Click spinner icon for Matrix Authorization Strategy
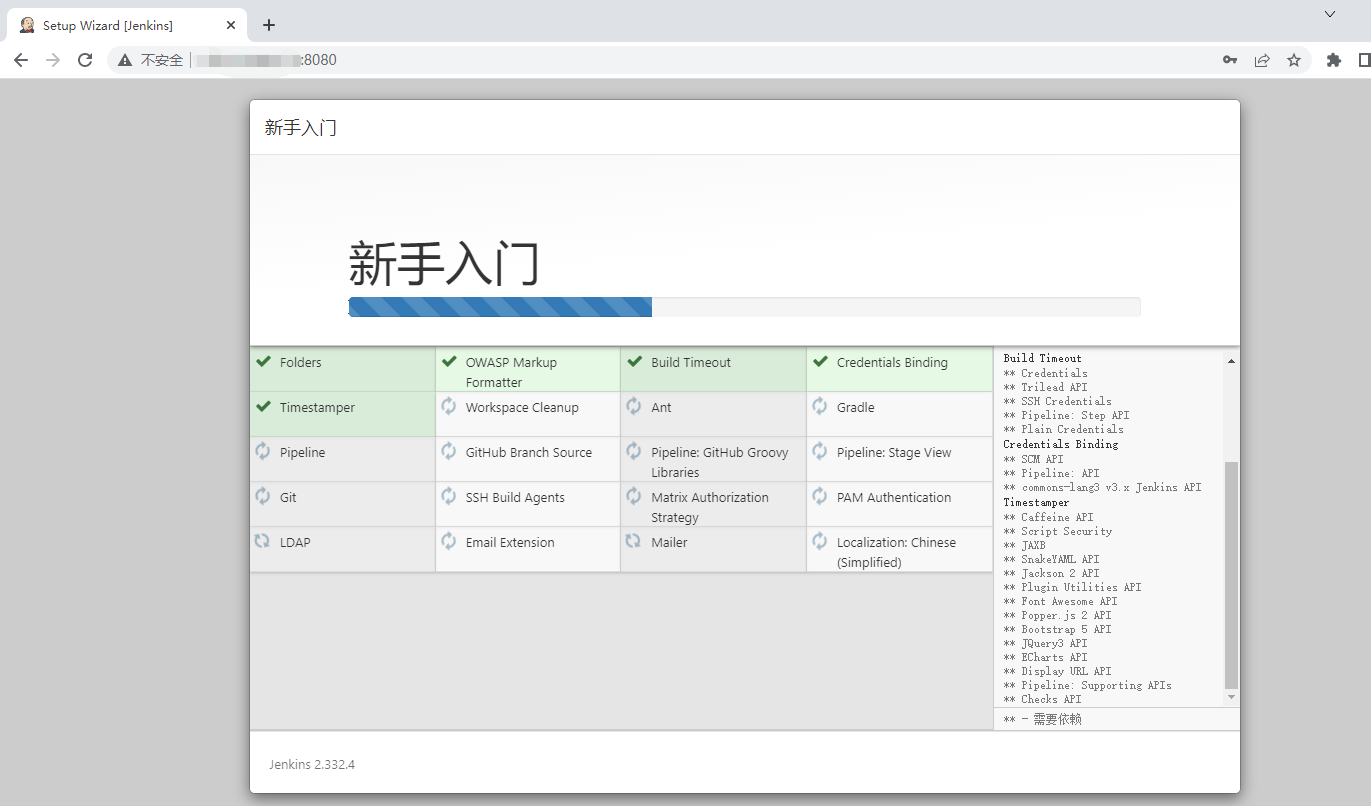The image size is (1371, 806). point(634,496)
